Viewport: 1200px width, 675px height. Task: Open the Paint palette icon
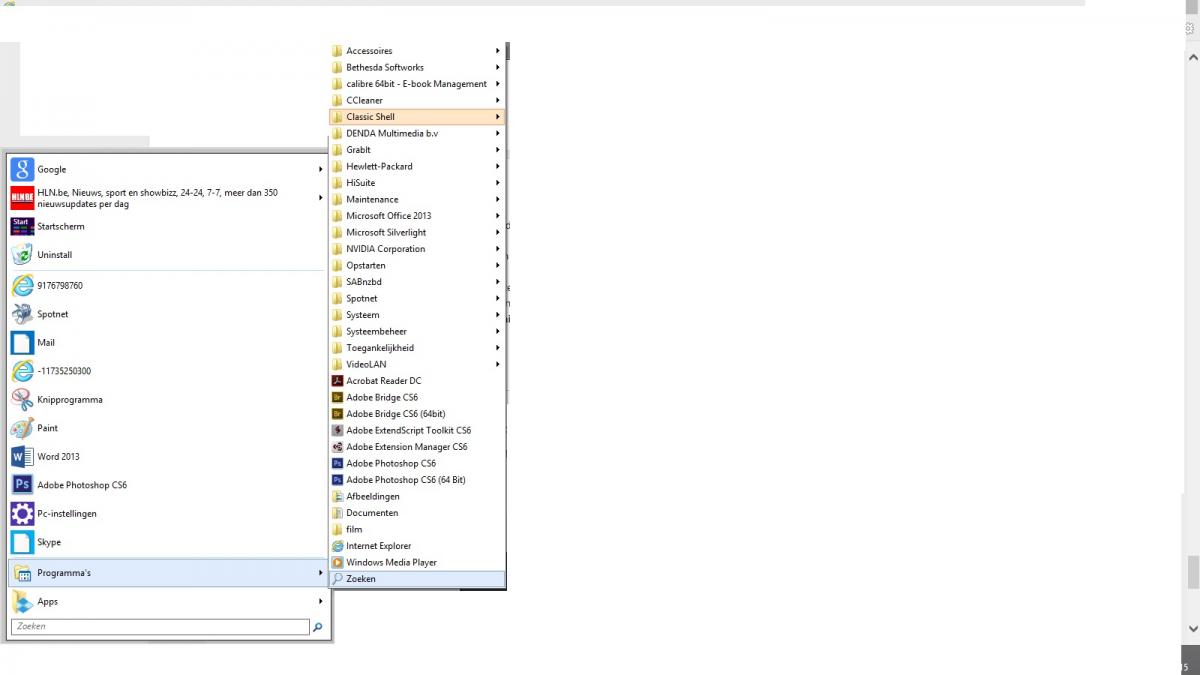click(22, 428)
